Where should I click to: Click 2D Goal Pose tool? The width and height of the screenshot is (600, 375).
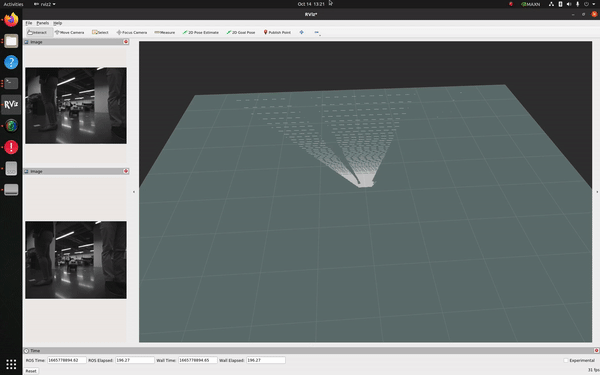click(x=241, y=33)
